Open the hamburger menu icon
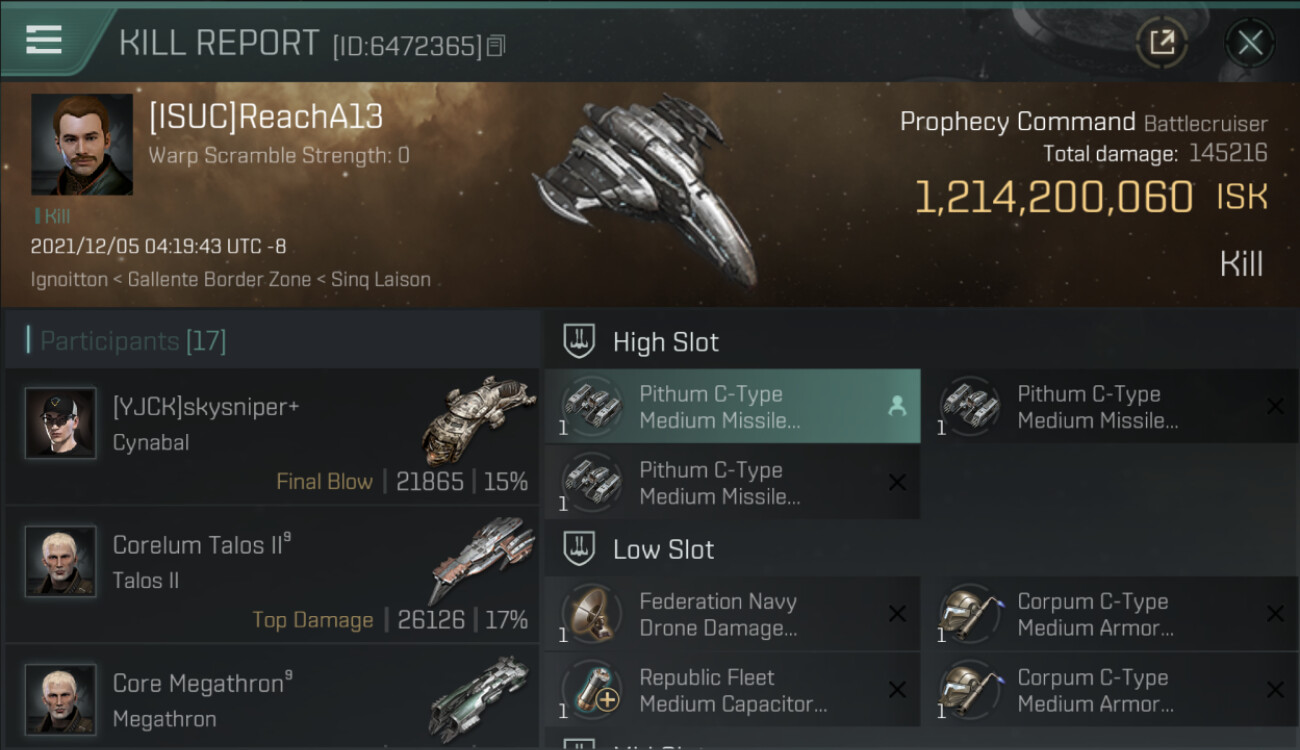This screenshot has height=750, width=1300. (44, 40)
